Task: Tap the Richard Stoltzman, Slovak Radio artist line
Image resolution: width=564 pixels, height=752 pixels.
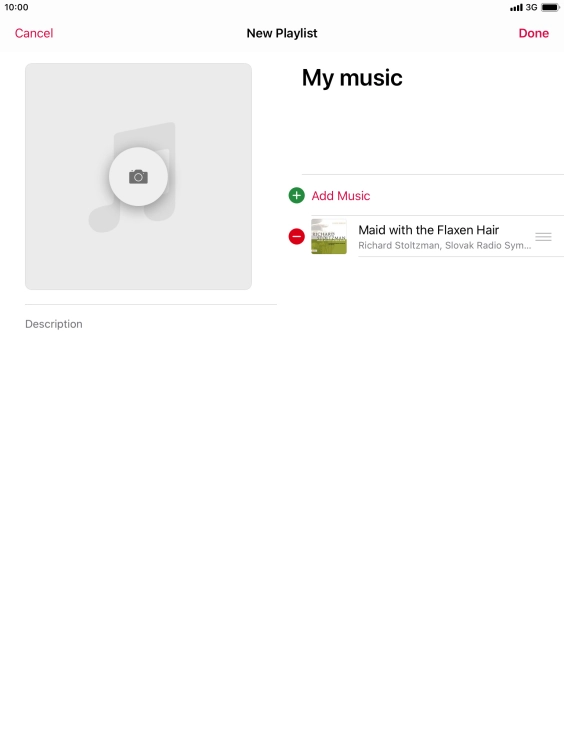Action: coord(445,246)
